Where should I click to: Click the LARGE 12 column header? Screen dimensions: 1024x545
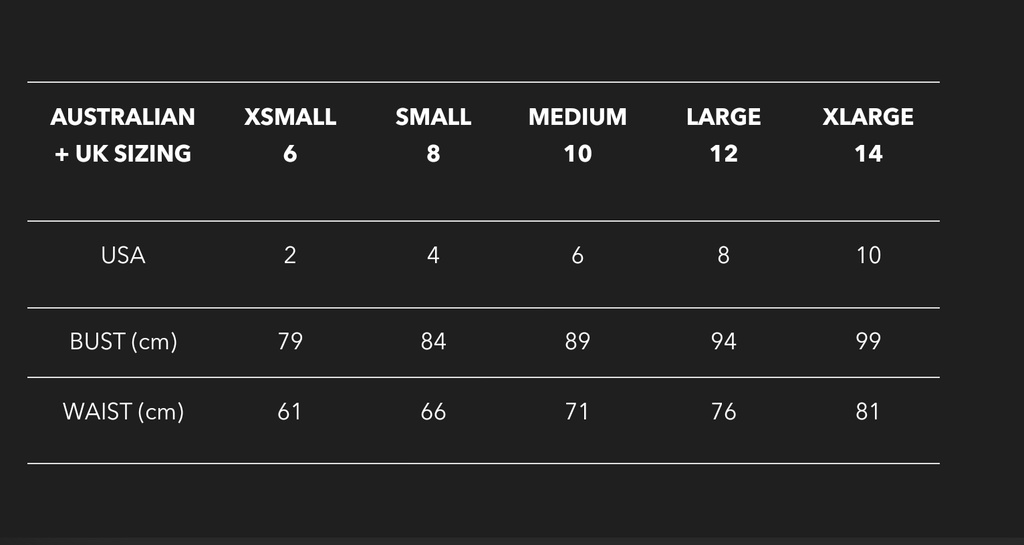point(723,135)
